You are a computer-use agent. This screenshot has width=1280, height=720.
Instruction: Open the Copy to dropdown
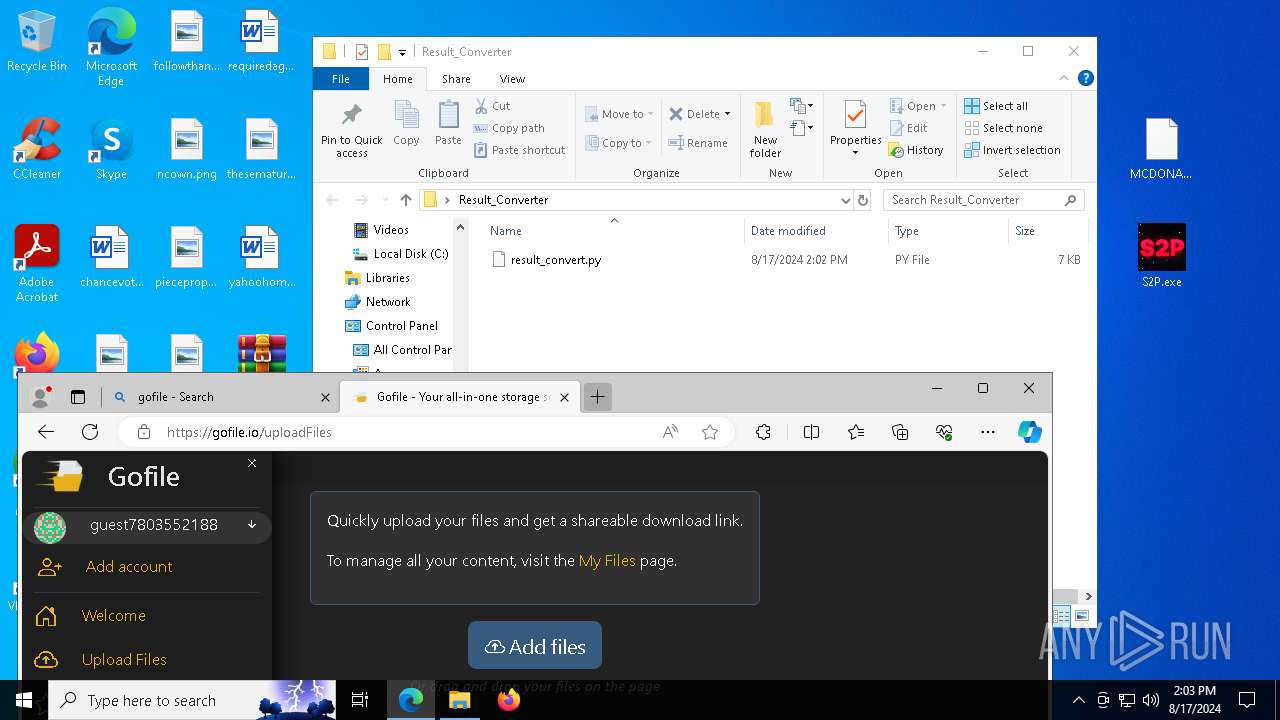pyautogui.click(x=619, y=143)
